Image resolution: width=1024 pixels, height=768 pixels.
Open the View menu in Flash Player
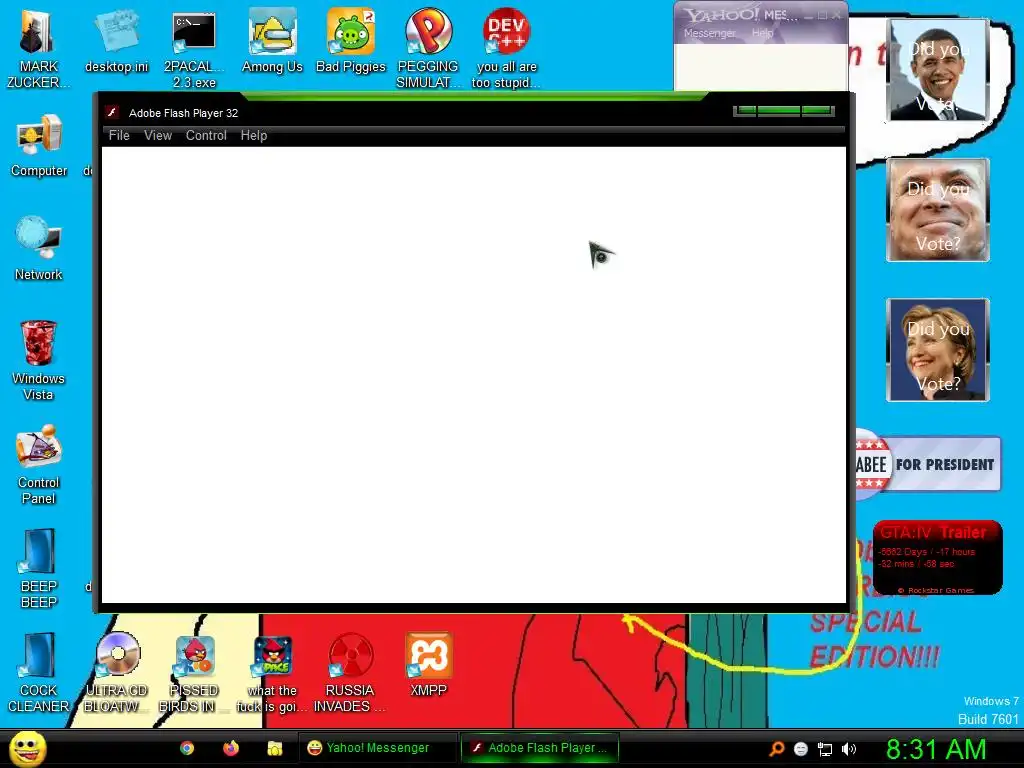pos(158,135)
